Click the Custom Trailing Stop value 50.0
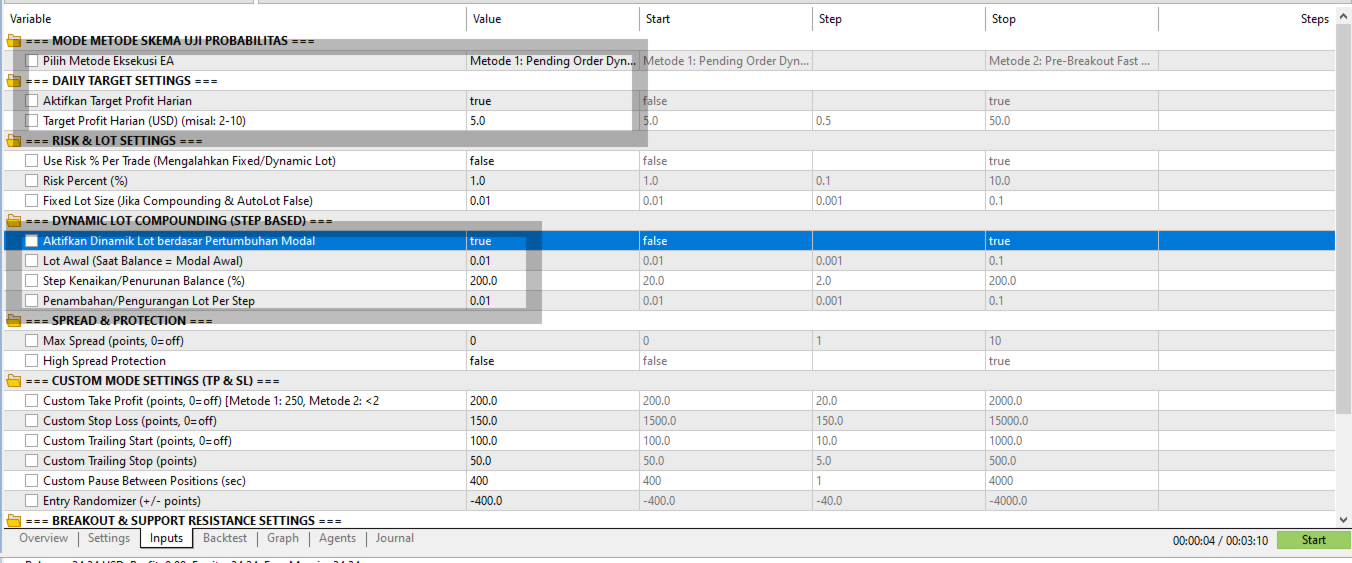This screenshot has height=563, width=1352. 553,461
